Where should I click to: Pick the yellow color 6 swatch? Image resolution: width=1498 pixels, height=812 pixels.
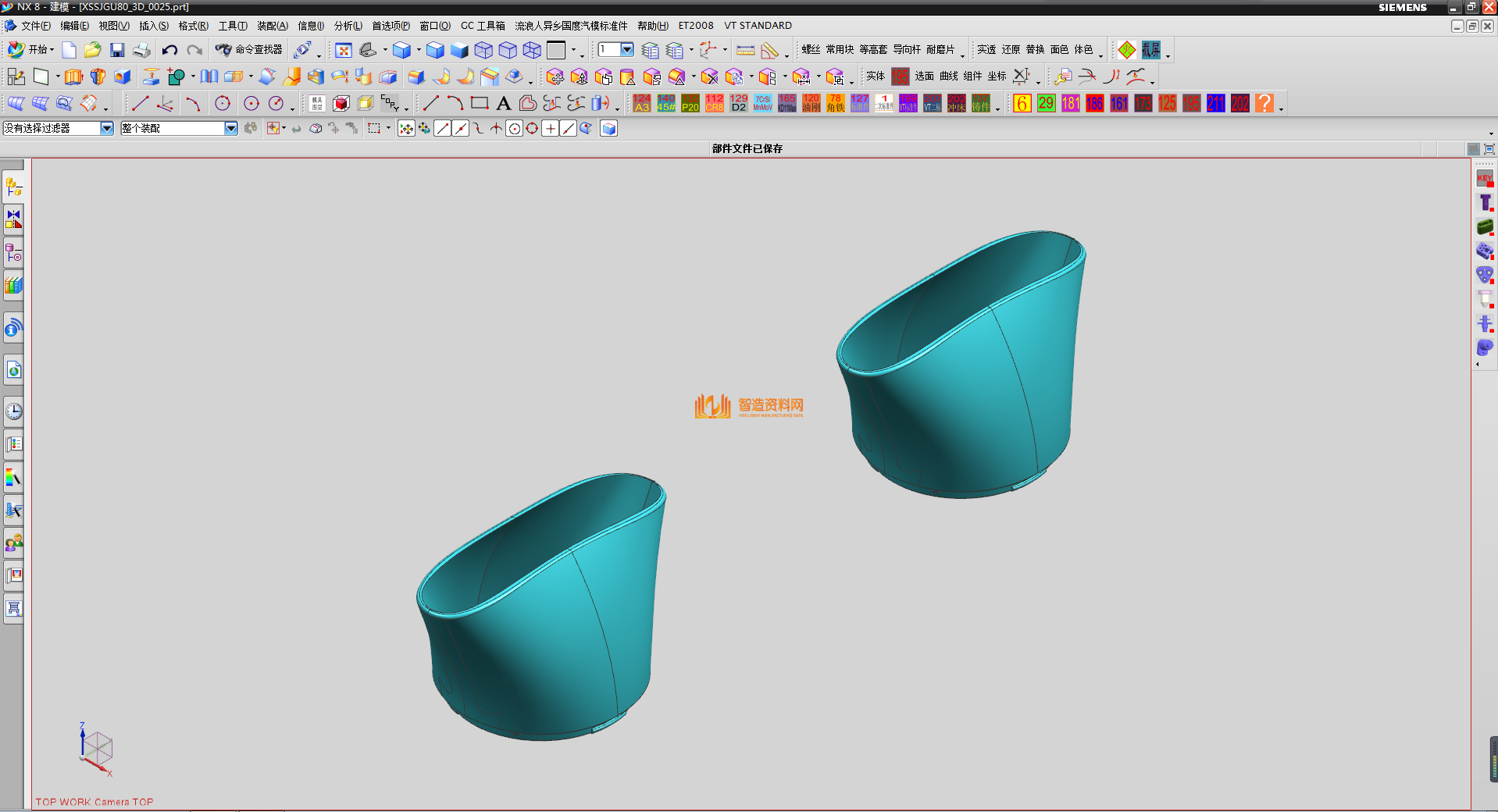(1022, 103)
